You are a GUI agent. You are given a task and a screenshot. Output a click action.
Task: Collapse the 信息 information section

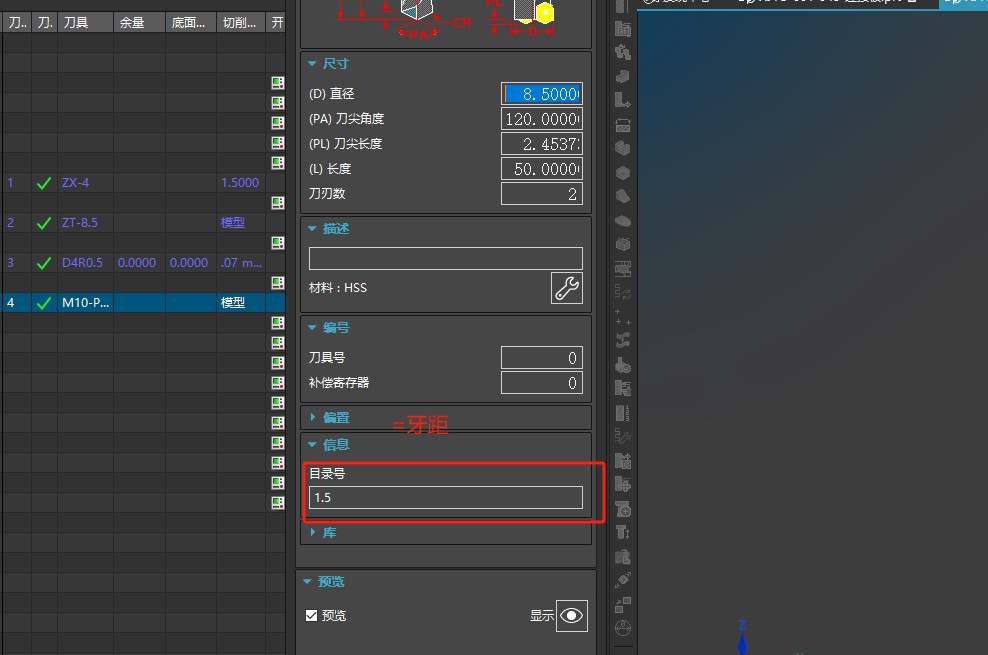tap(312, 445)
